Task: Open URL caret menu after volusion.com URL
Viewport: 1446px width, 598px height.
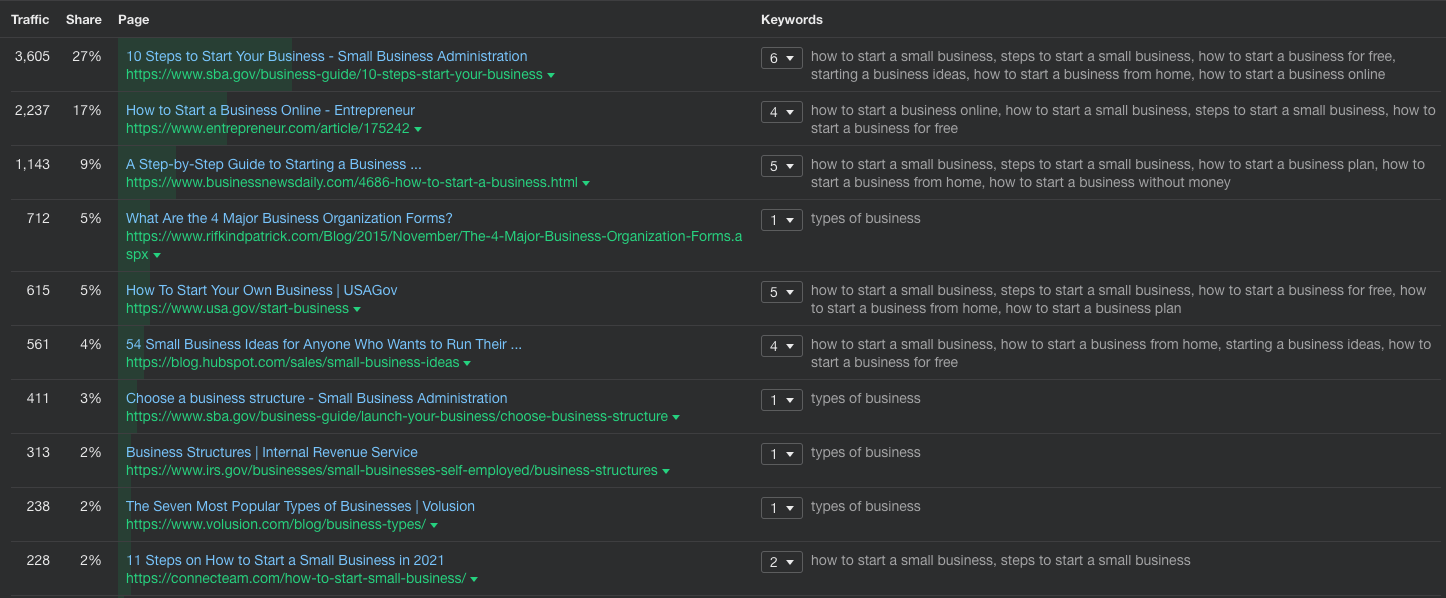Action: tap(434, 525)
